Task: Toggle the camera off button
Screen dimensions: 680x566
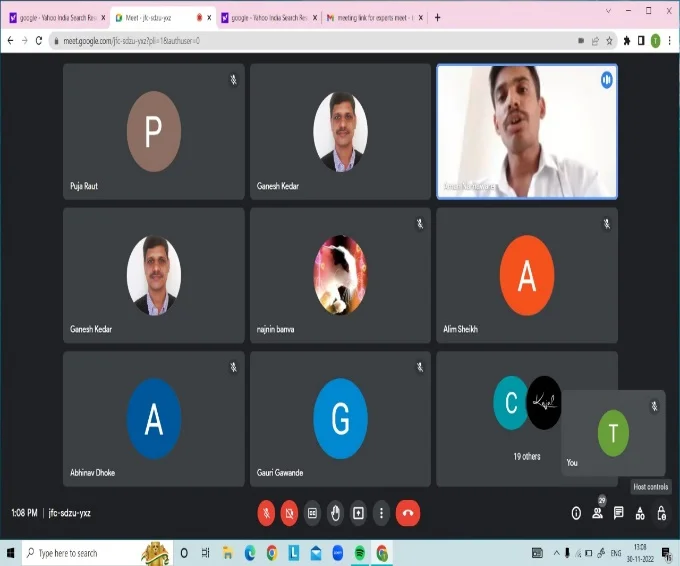Action: (289, 513)
